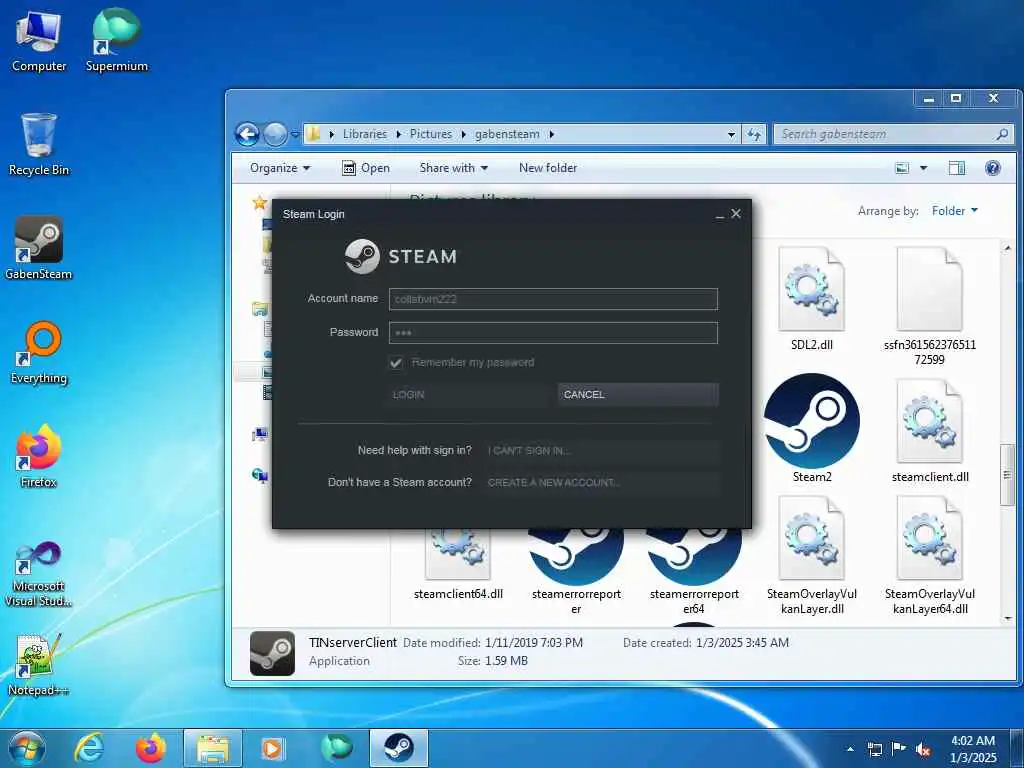Click New folder in Explorer toolbar

click(548, 168)
